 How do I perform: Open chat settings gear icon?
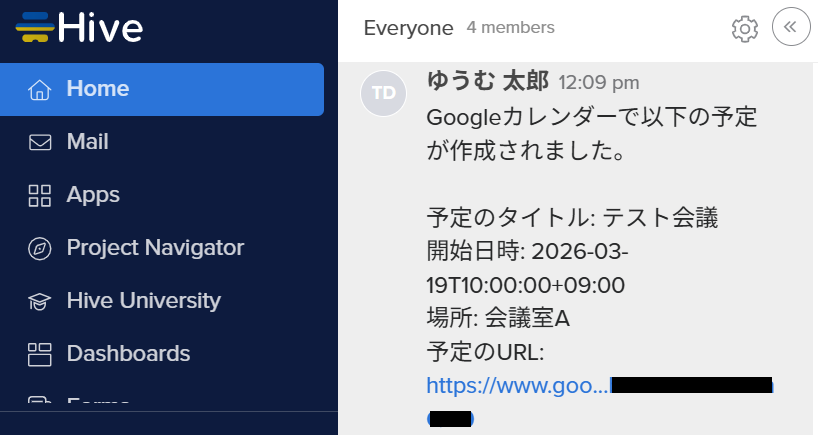(744, 29)
